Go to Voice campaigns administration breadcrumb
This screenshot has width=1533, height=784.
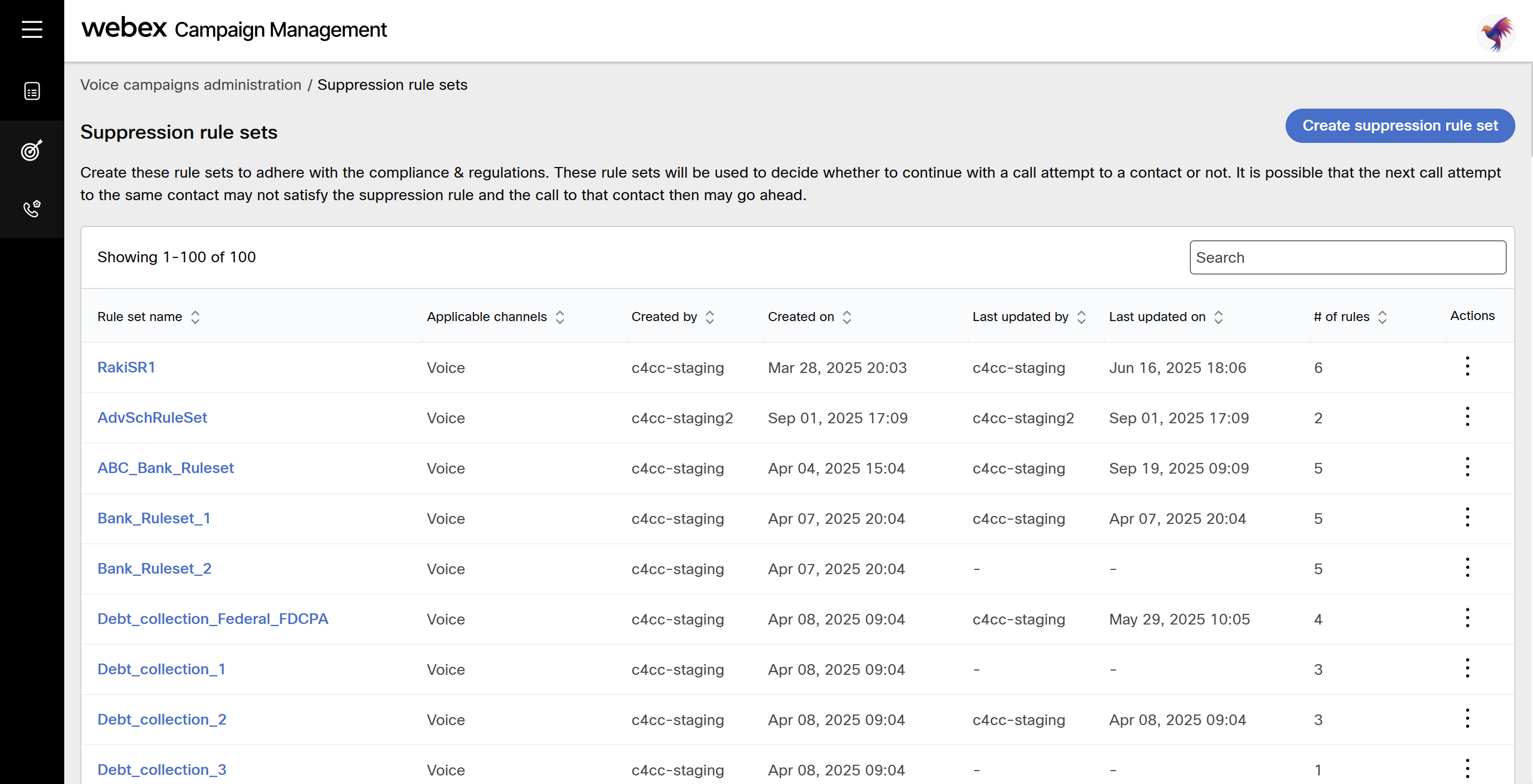tap(191, 85)
